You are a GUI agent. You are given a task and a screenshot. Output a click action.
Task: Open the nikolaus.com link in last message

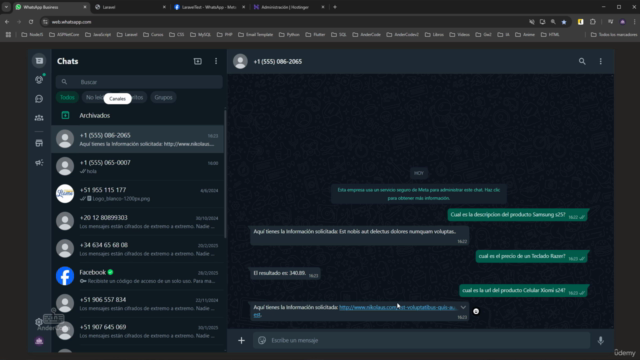tap(397, 307)
